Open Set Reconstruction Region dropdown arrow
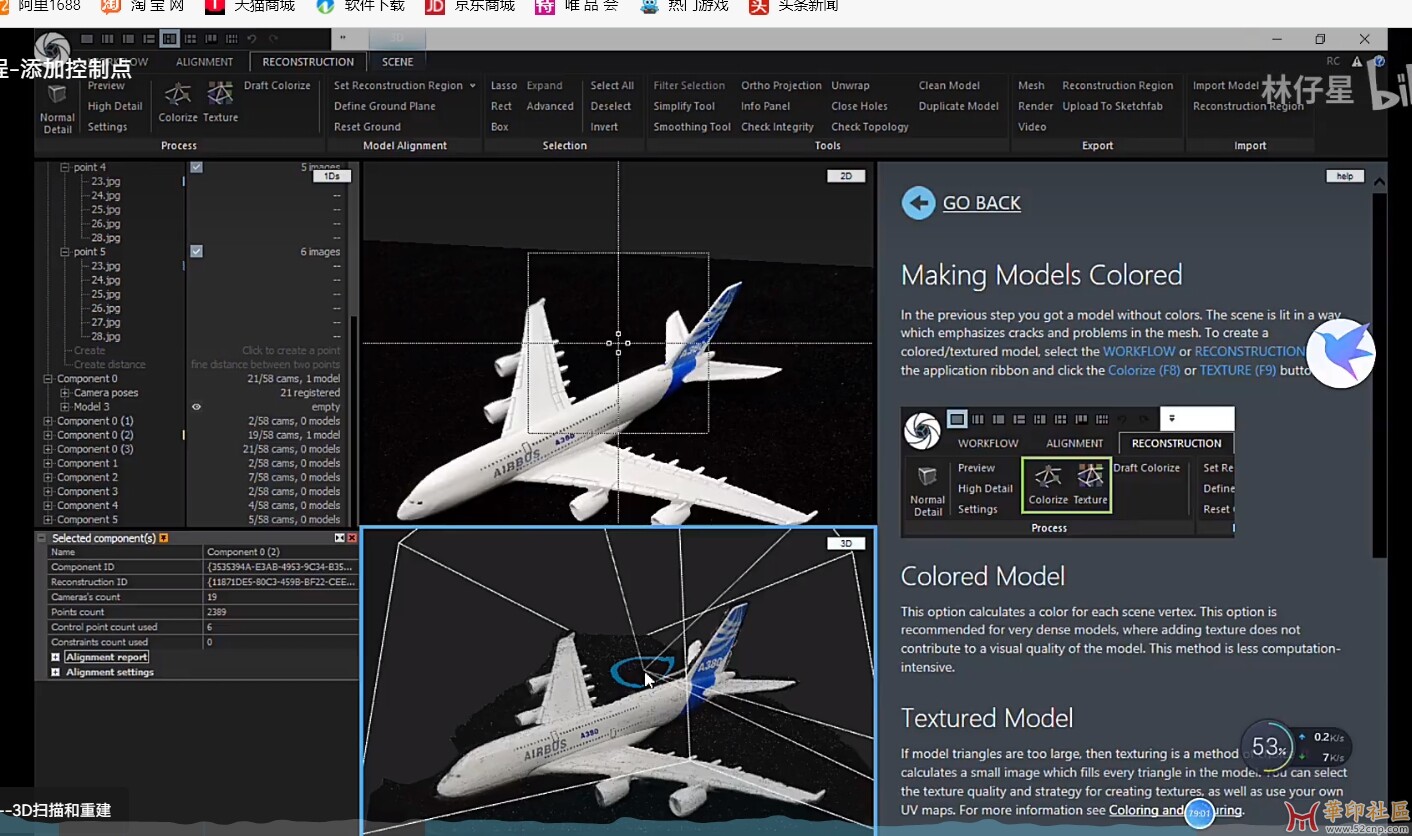 472,86
